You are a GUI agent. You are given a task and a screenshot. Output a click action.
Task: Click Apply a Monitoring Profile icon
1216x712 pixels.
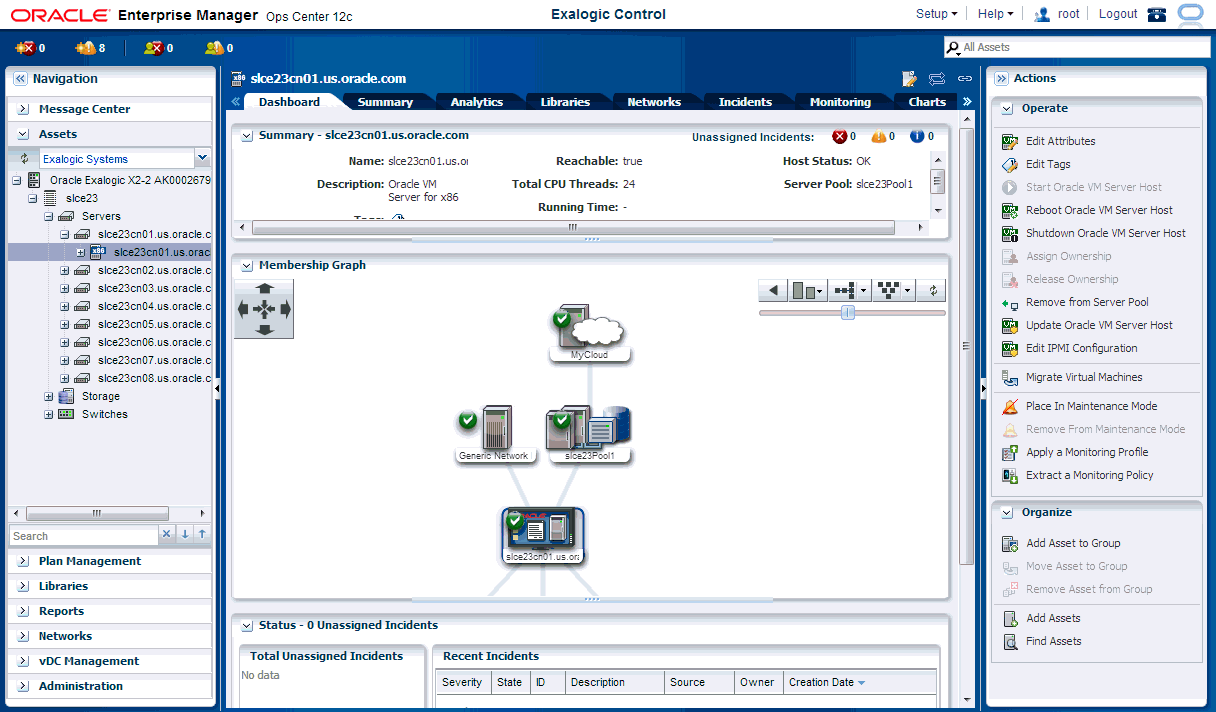[1009, 452]
